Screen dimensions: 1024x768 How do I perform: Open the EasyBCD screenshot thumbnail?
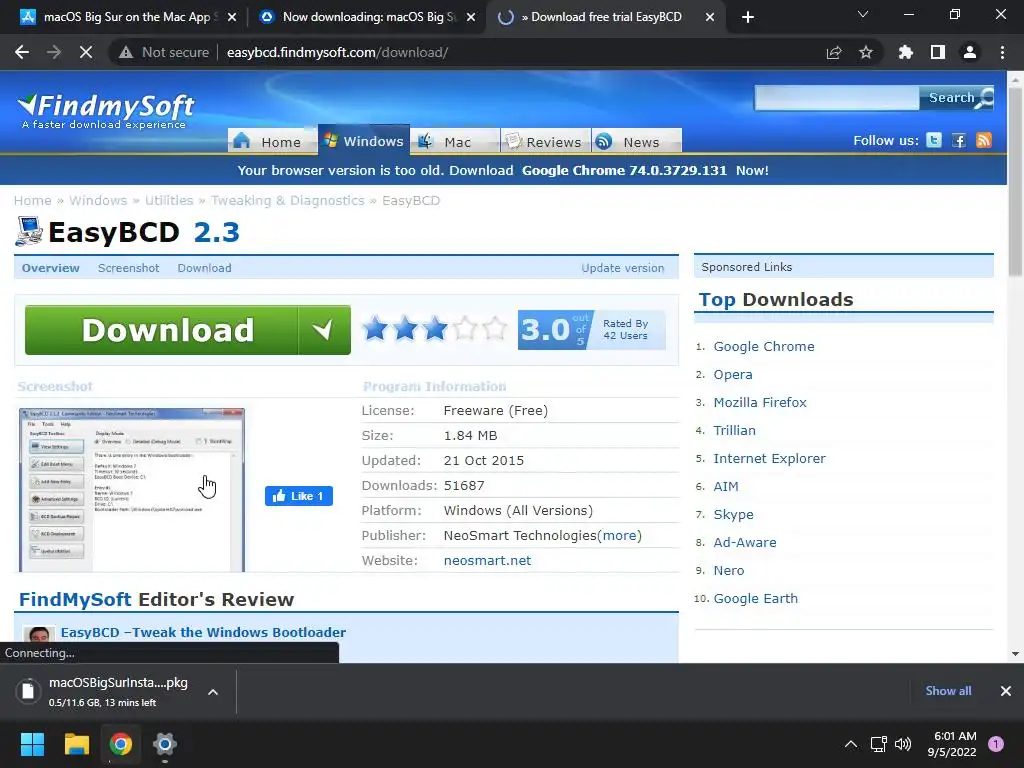click(132, 490)
